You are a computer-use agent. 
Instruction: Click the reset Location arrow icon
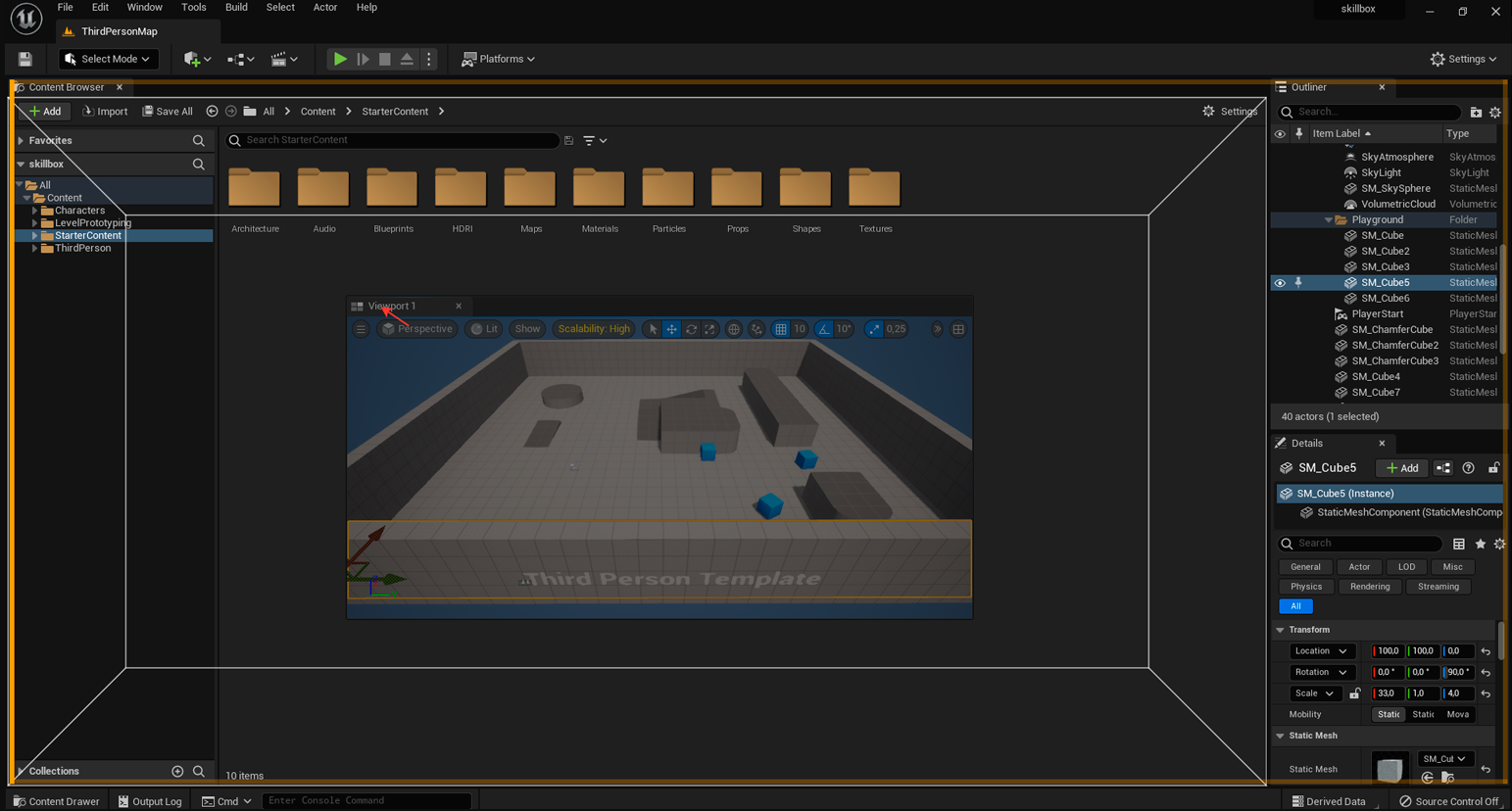coord(1486,651)
